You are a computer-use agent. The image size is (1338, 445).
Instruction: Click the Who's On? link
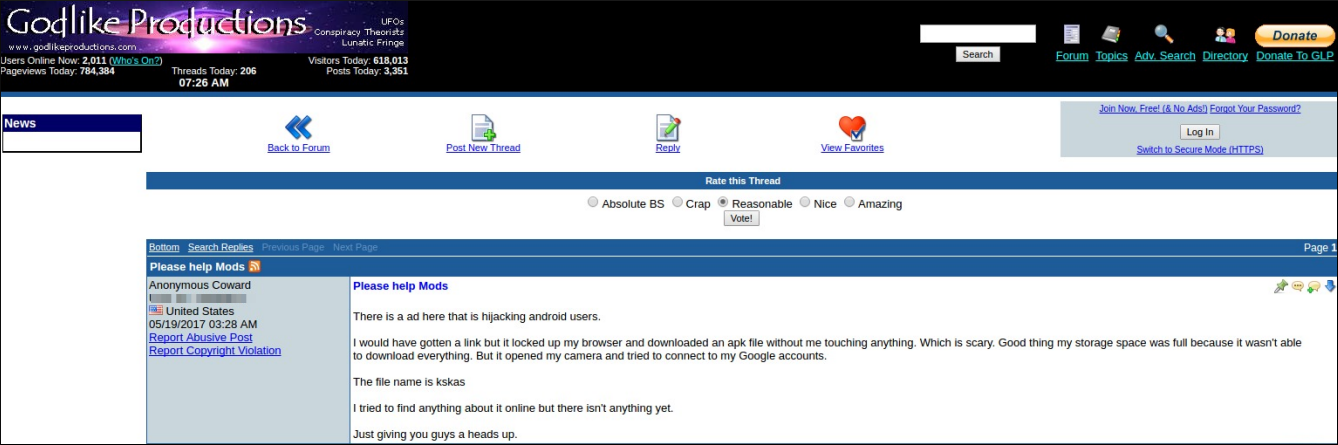point(135,60)
